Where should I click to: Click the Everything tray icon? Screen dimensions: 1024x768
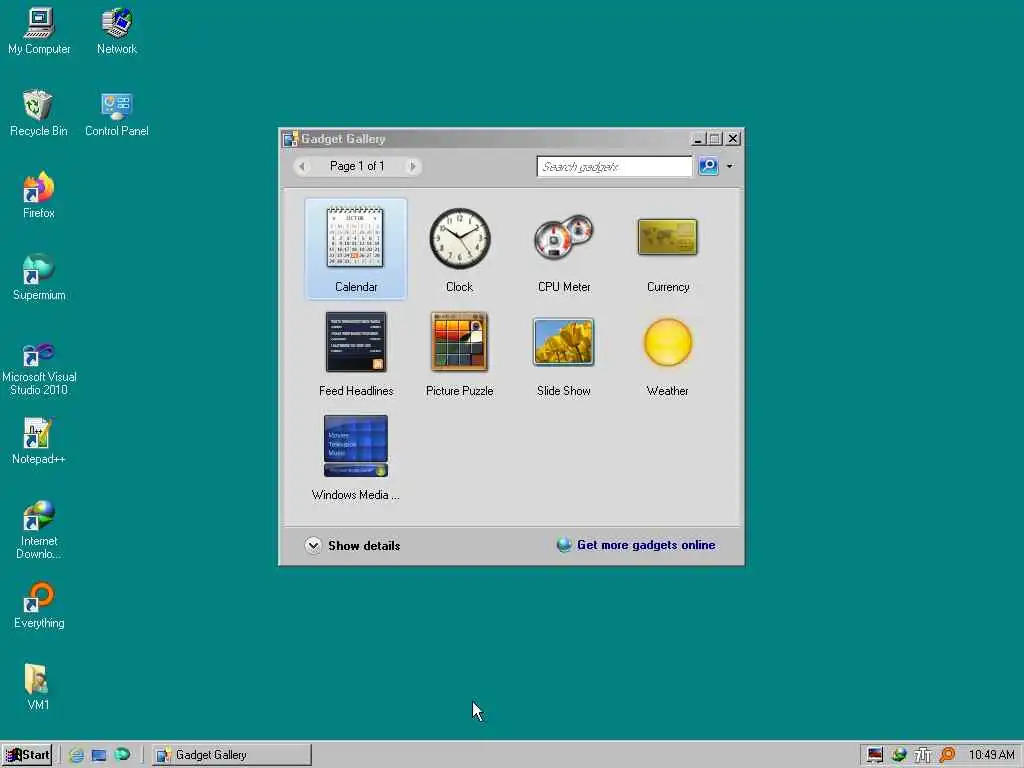click(x=947, y=755)
